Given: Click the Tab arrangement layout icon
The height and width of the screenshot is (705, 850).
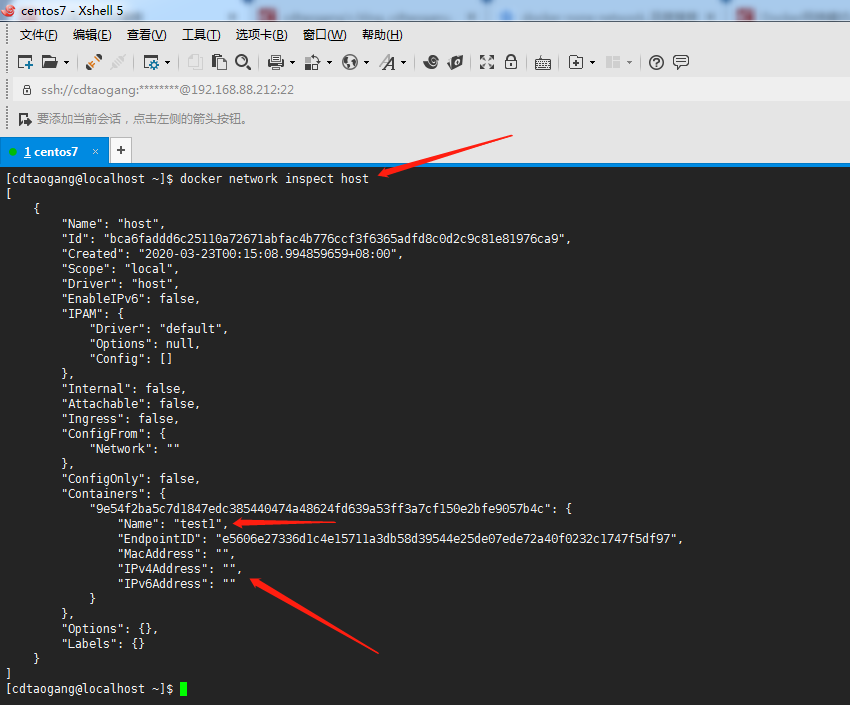Looking at the screenshot, I should tap(613, 62).
